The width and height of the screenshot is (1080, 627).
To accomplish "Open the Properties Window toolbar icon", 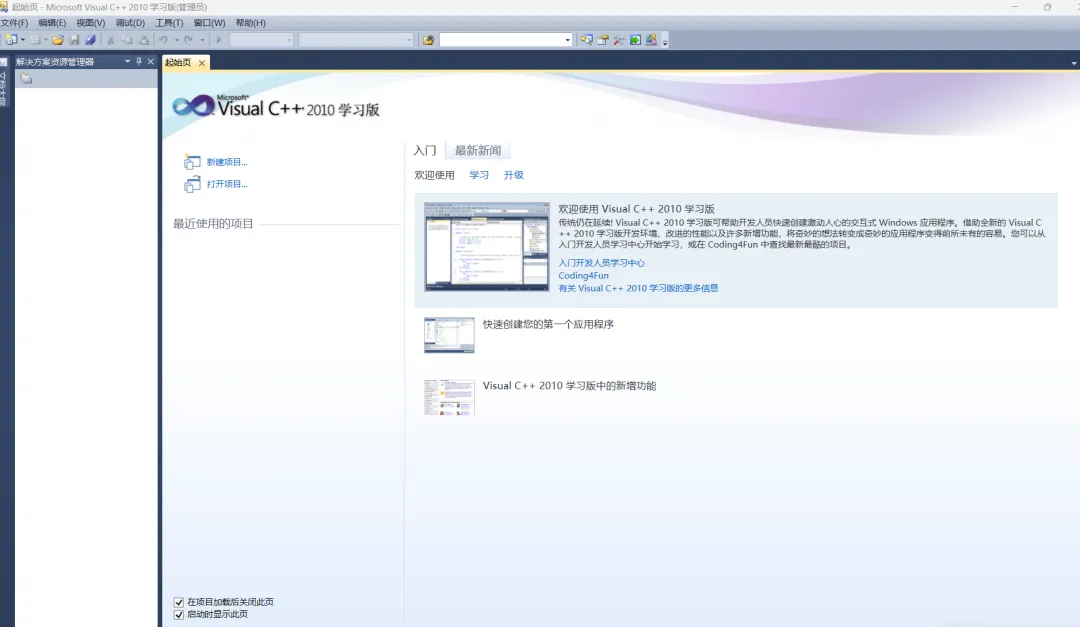I will (603, 40).
